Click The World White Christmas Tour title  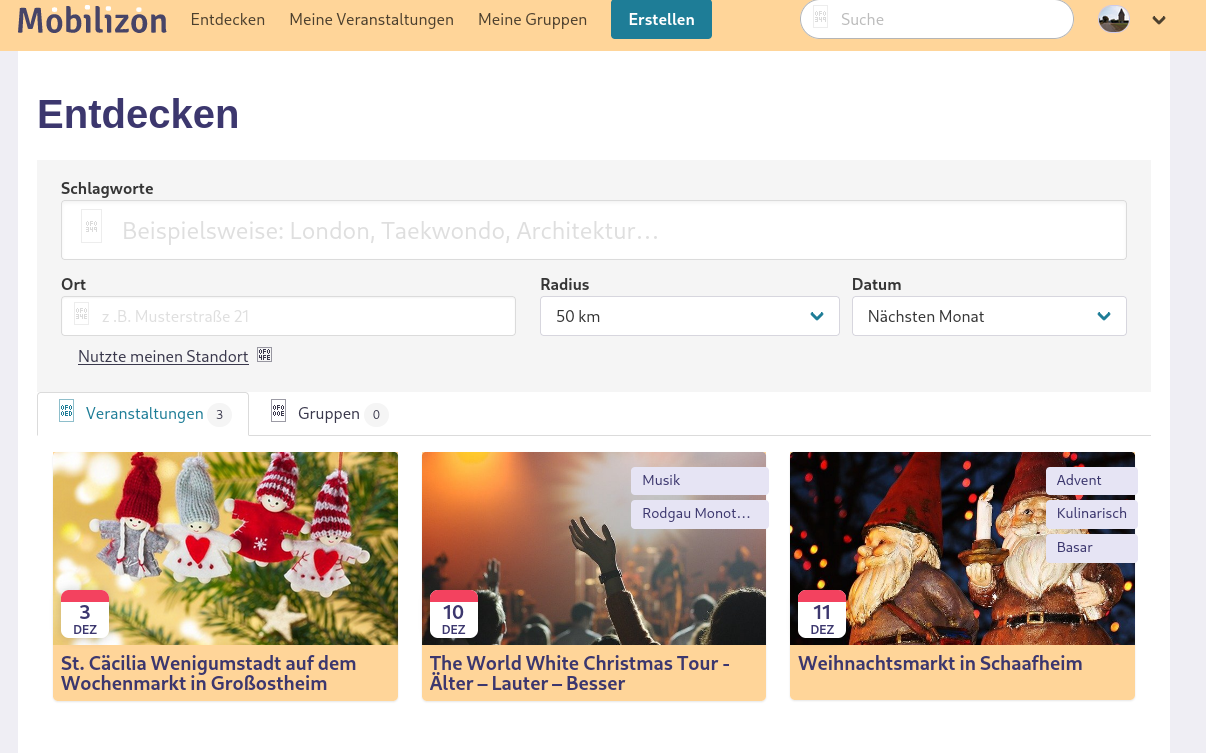tap(580, 673)
